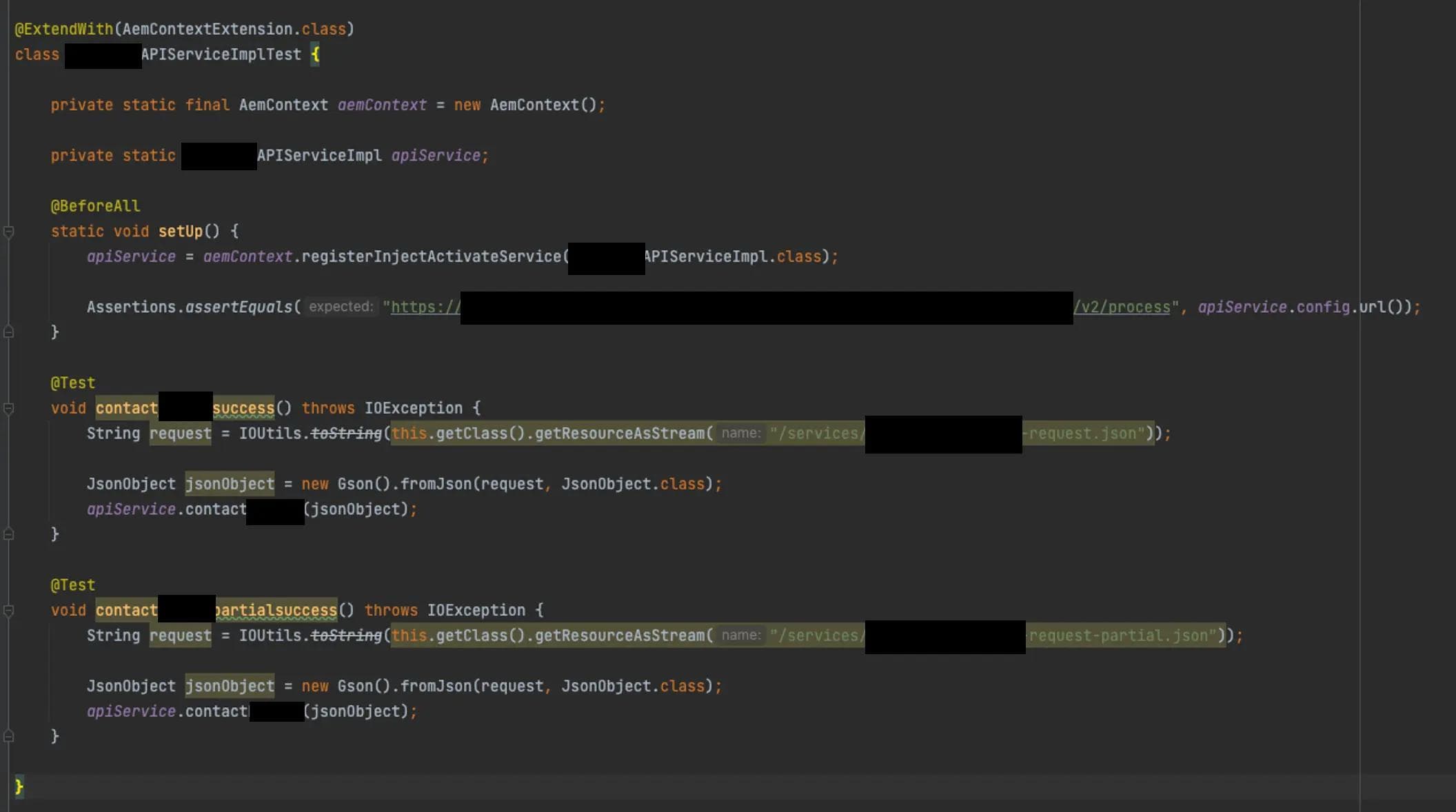Image resolution: width=1456 pixels, height=812 pixels.
Task: Click fold end marker of setUp method
Action: (8, 332)
